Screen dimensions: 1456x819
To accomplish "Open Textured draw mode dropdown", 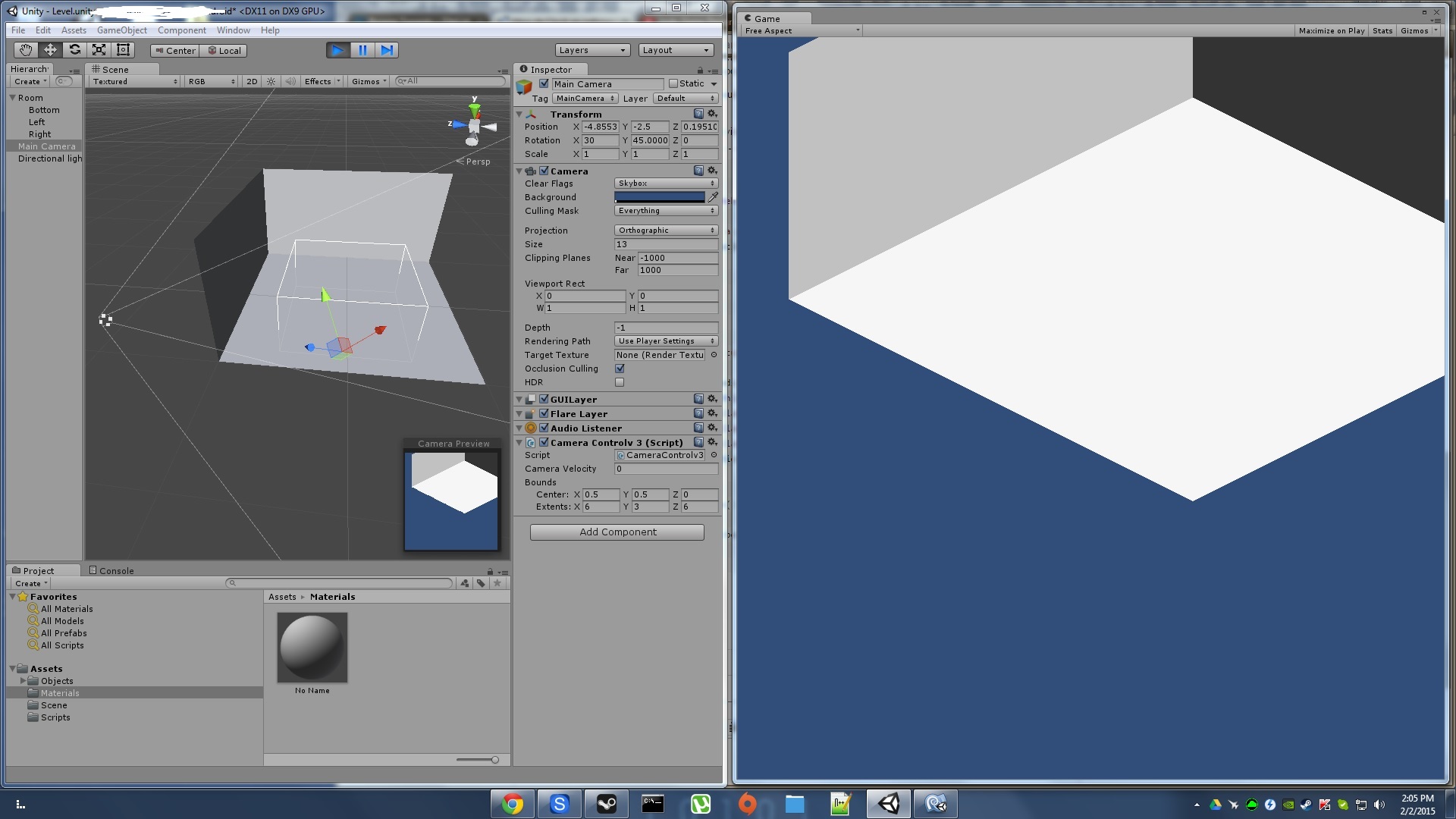I will coord(134,81).
